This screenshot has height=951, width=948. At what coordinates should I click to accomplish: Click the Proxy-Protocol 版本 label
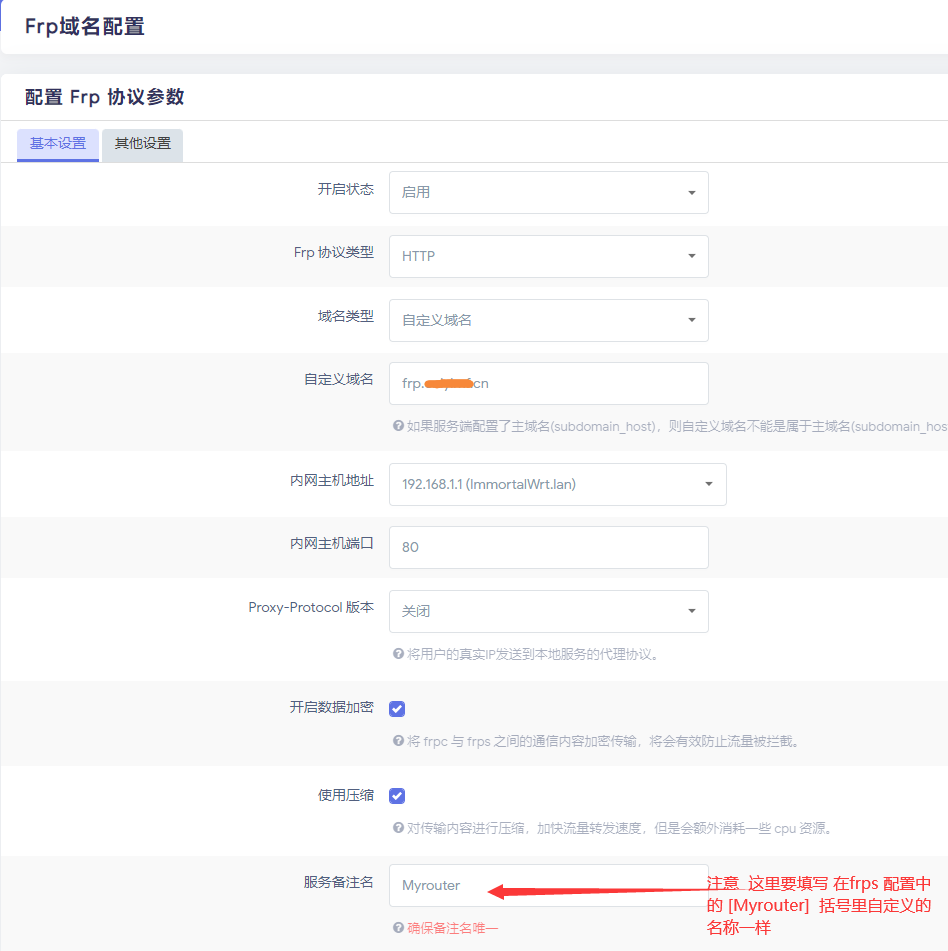click(x=311, y=607)
